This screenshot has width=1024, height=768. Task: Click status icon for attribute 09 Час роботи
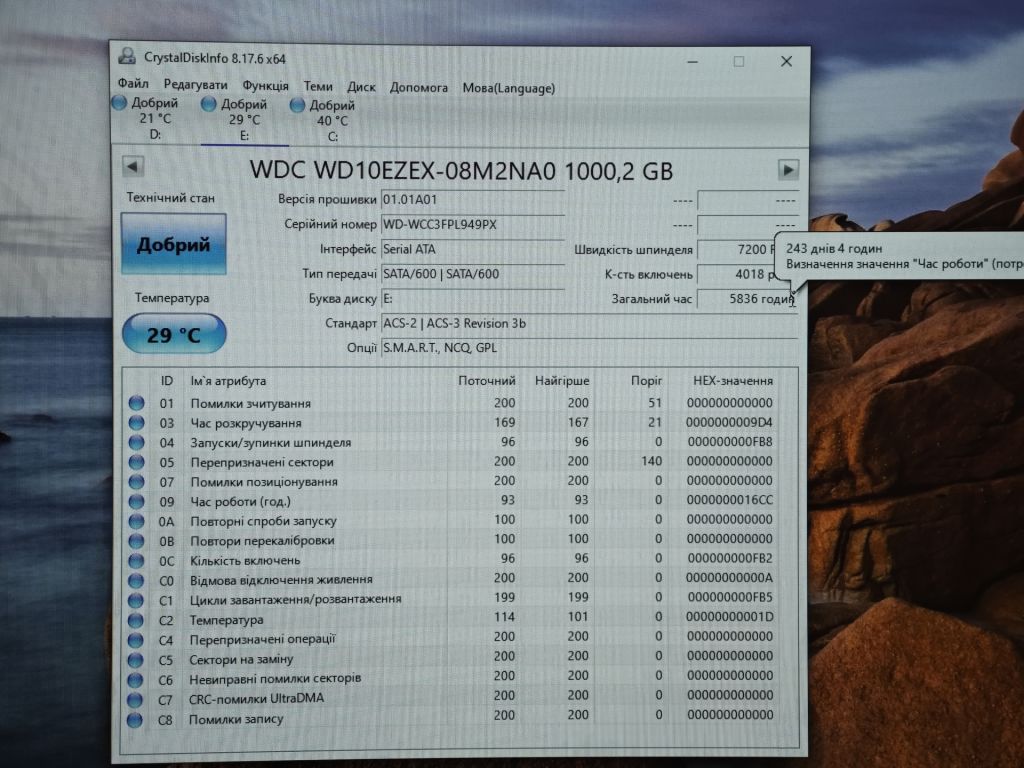tap(136, 502)
